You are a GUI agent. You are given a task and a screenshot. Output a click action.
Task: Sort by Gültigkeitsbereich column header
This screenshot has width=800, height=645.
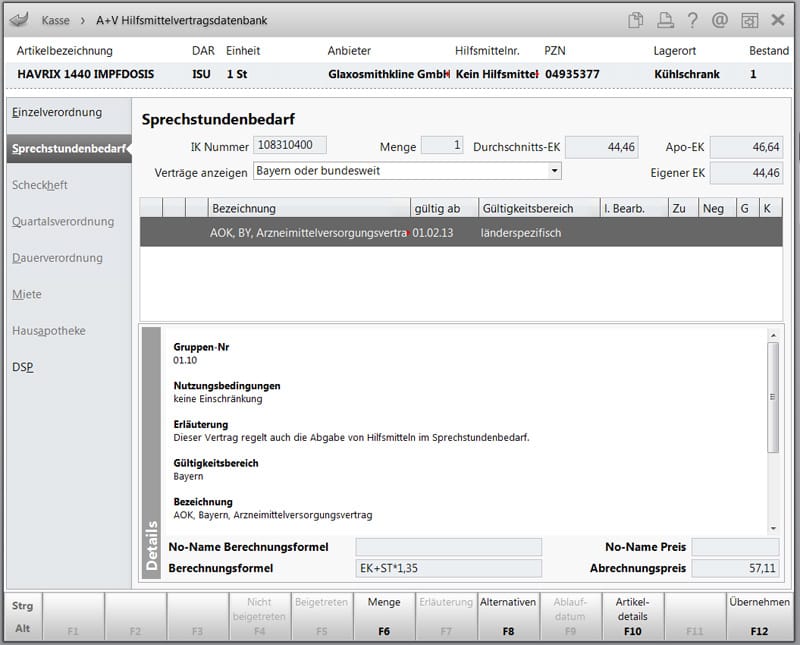pyautogui.click(x=539, y=208)
